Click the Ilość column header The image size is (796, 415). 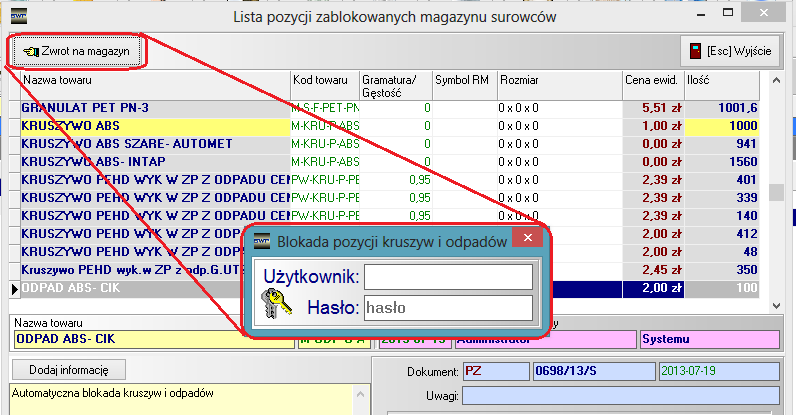pos(738,80)
